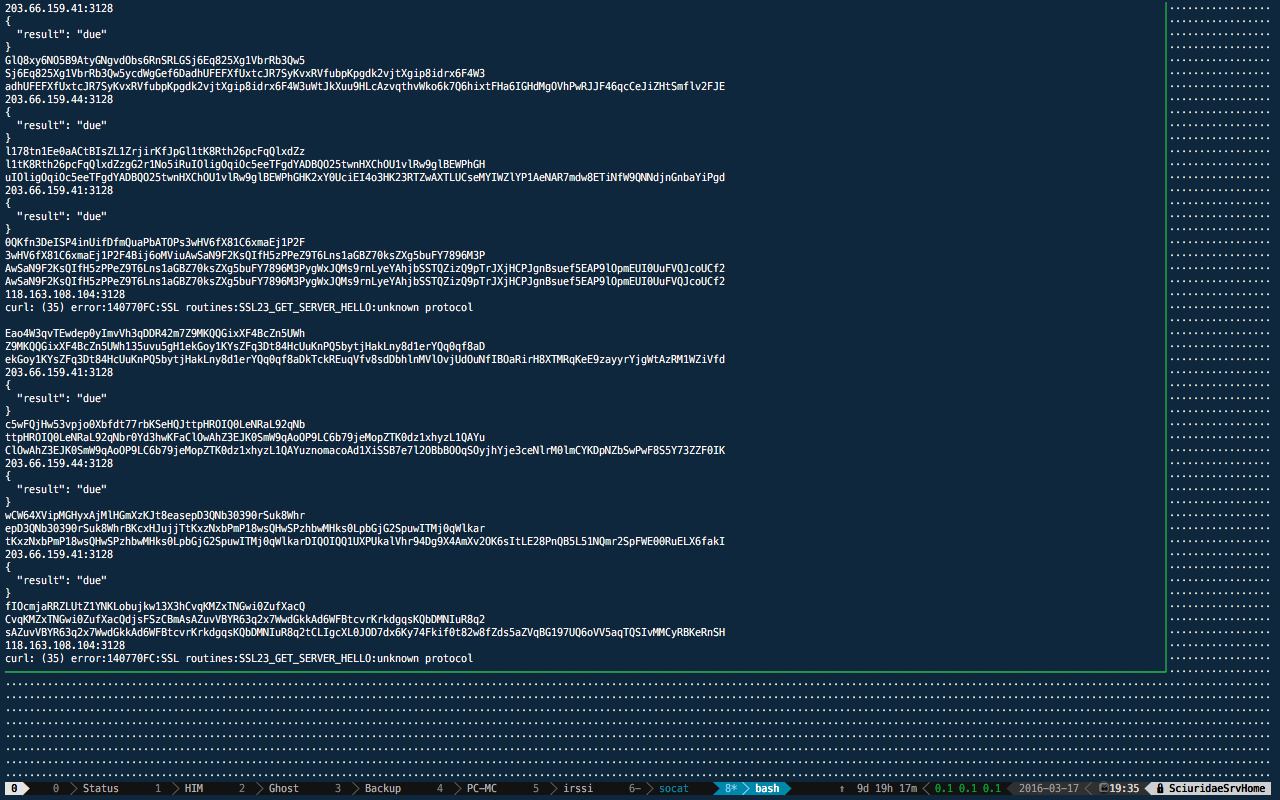Click the line starting with c5wFQjHw53vpjo0X
Viewport: 1280px width, 800px height.
155,424
